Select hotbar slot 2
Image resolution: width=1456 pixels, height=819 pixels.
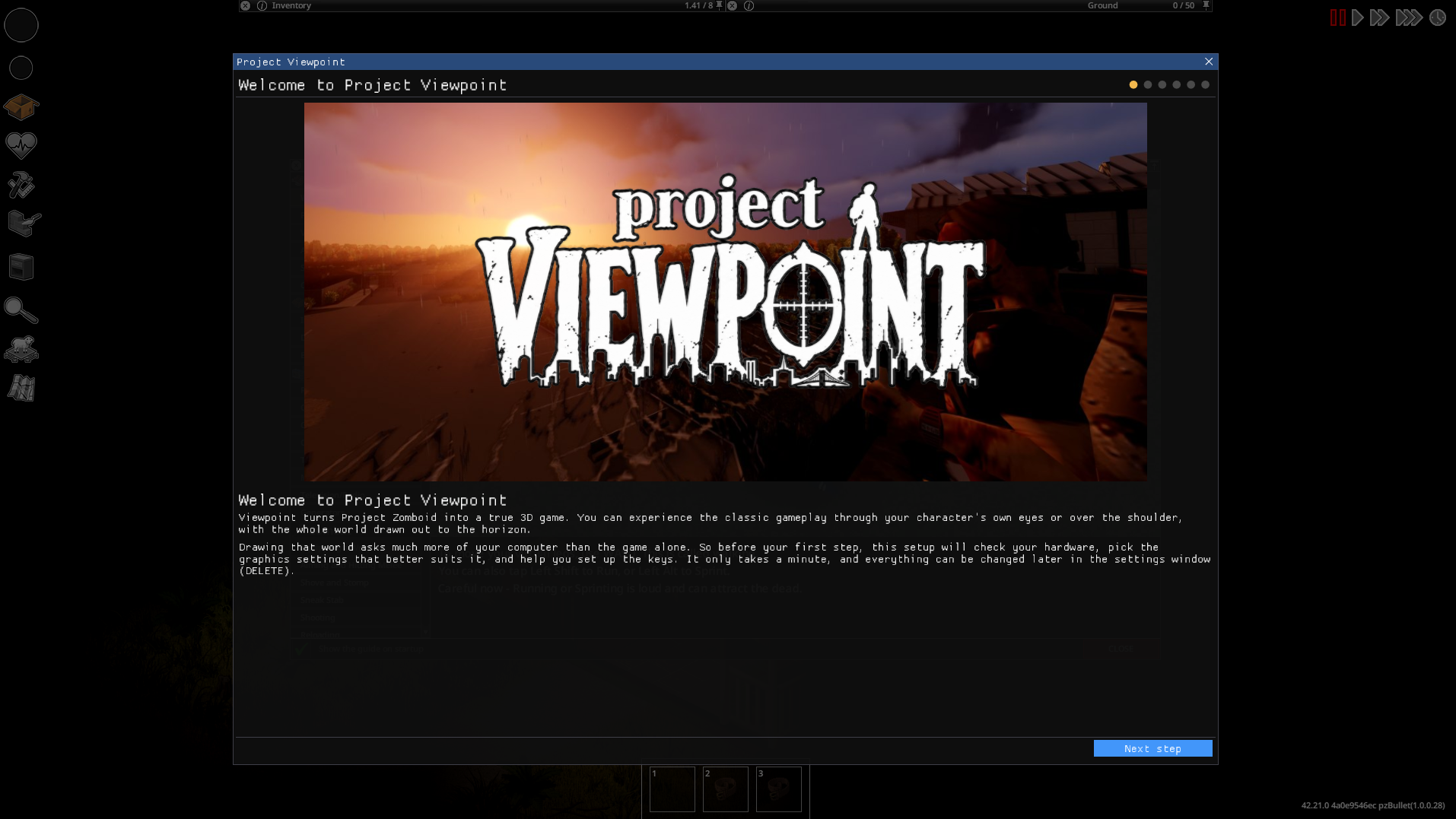pos(726,789)
